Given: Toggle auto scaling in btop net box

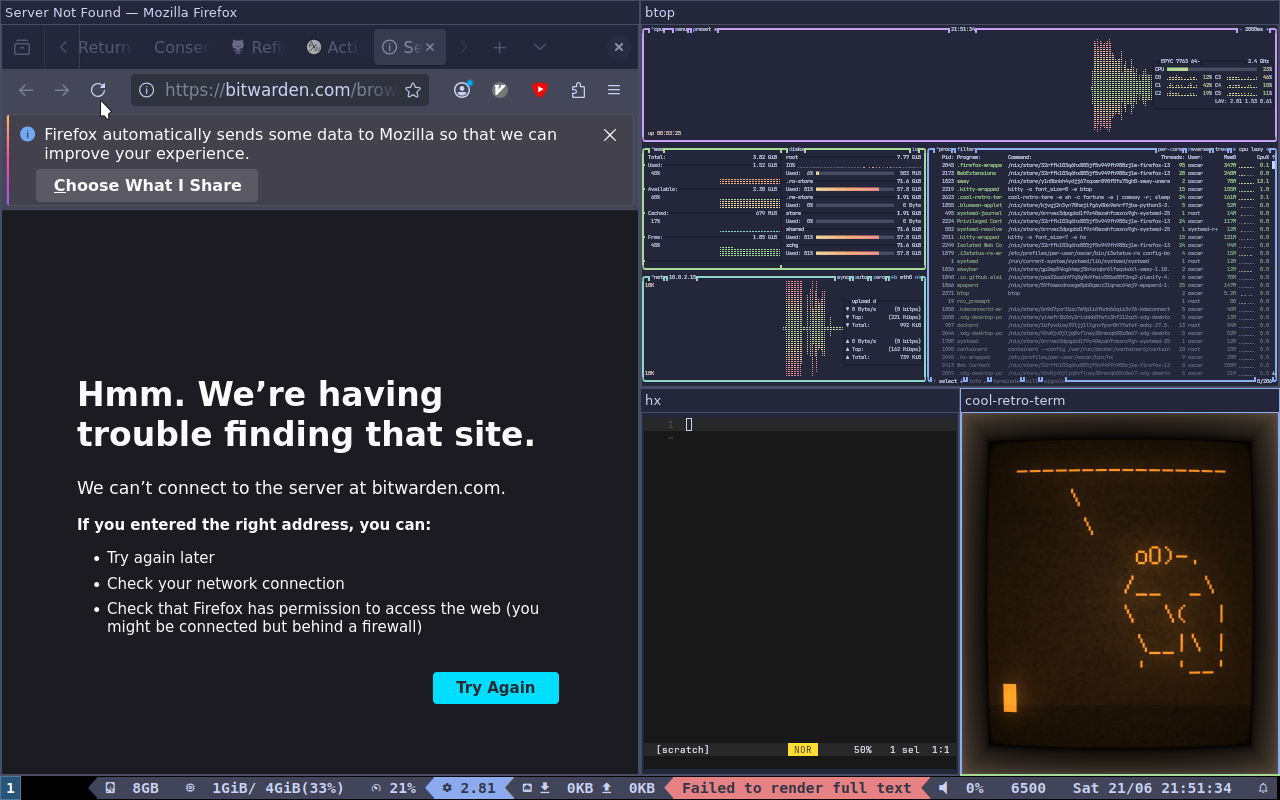Looking at the screenshot, I should click(862, 277).
